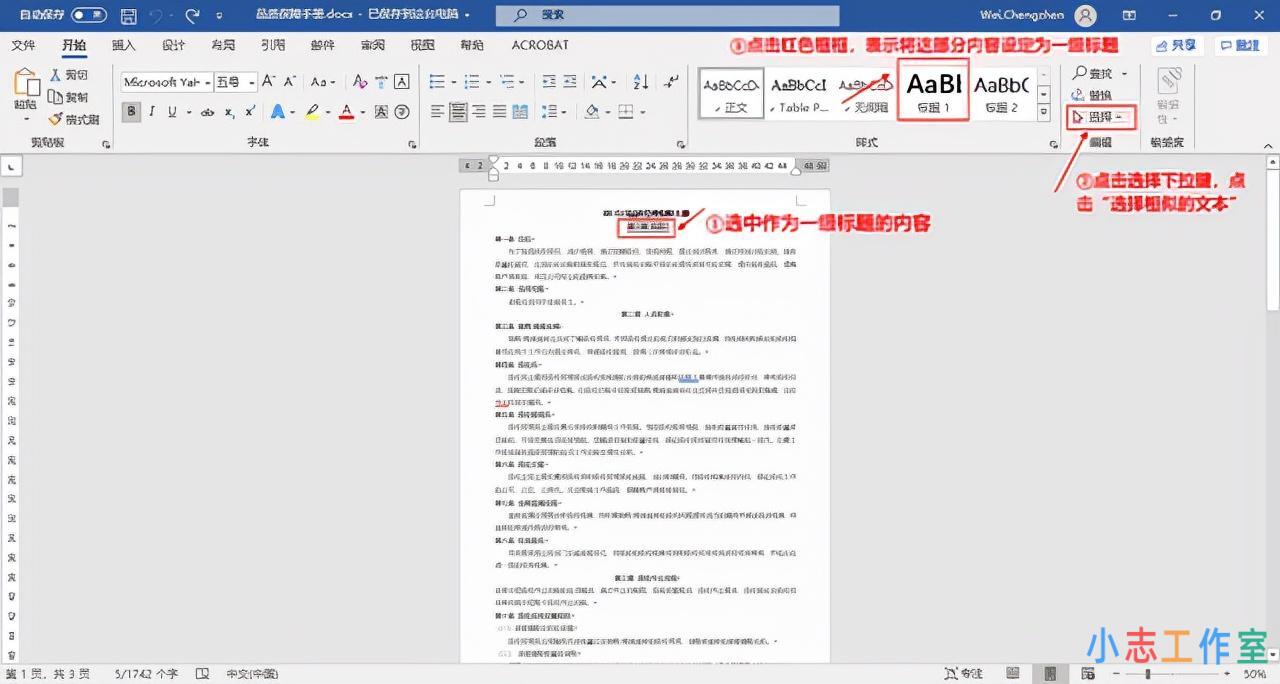The image size is (1280, 684).
Task: Open the Select dropdown in editing group
Action: [1100, 118]
